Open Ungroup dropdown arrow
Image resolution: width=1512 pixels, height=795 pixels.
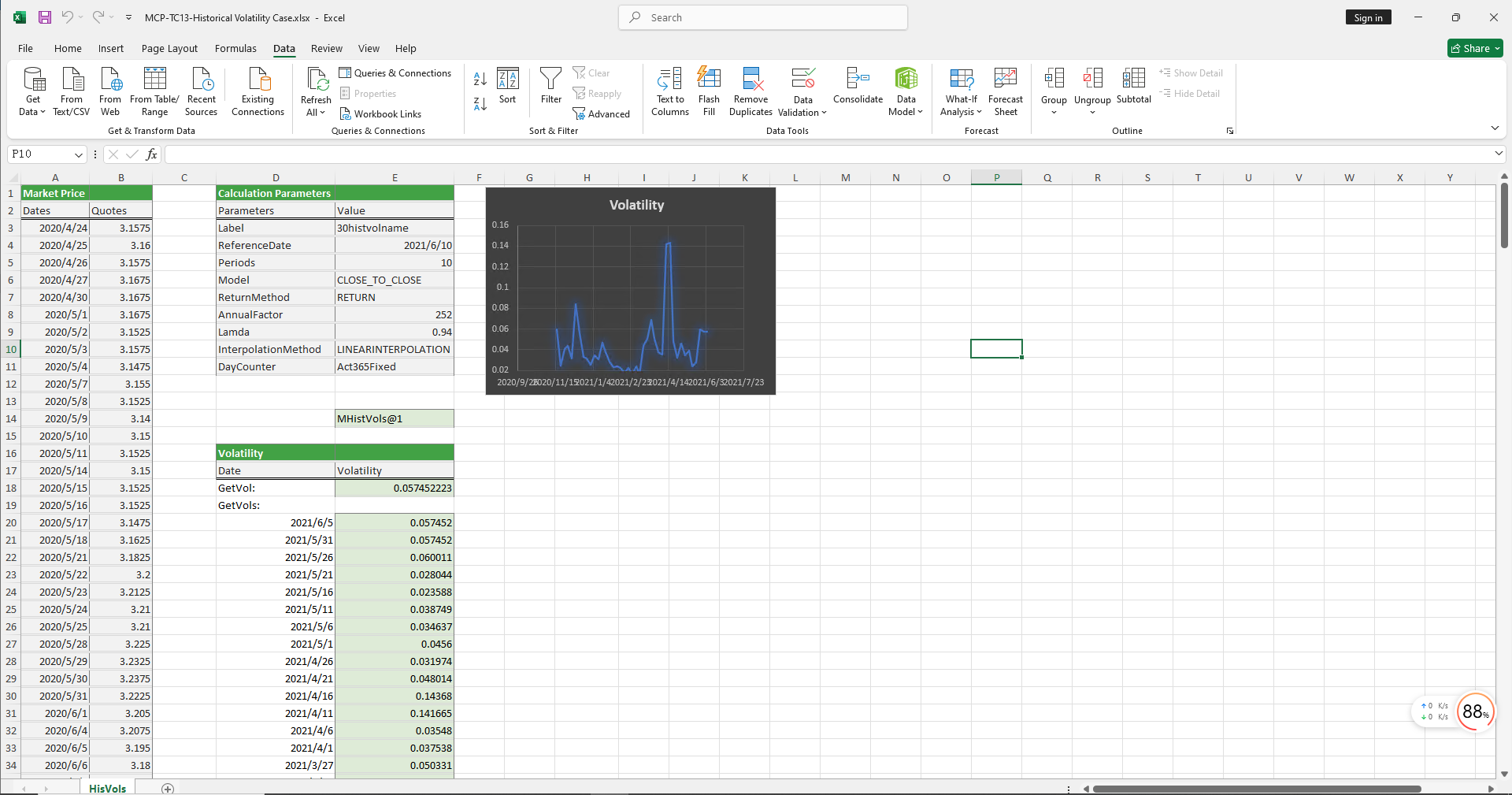pyautogui.click(x=1092, y=113)
